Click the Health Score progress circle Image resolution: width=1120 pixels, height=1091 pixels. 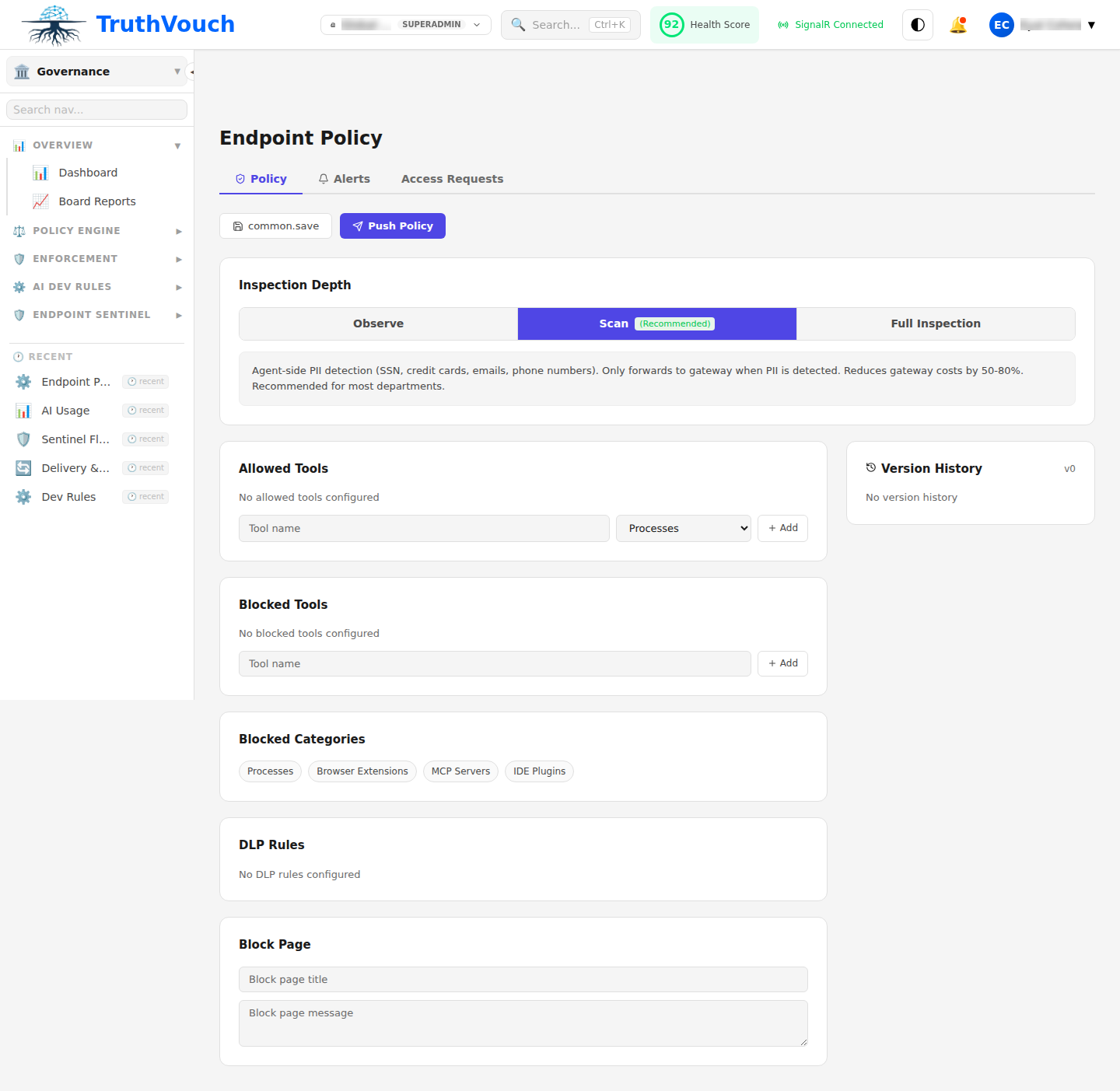pos(671,24)
